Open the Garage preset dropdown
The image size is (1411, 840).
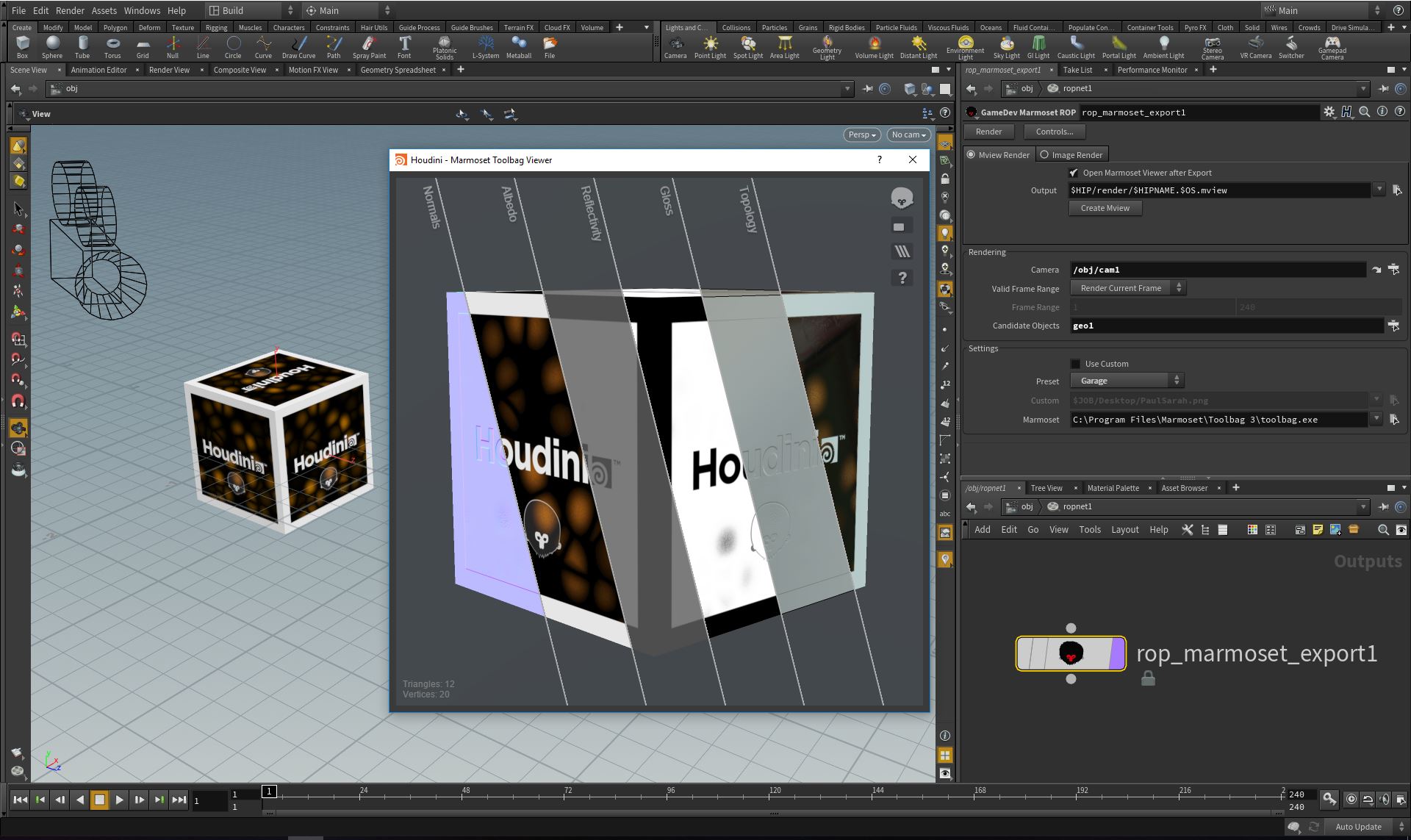1127,381
